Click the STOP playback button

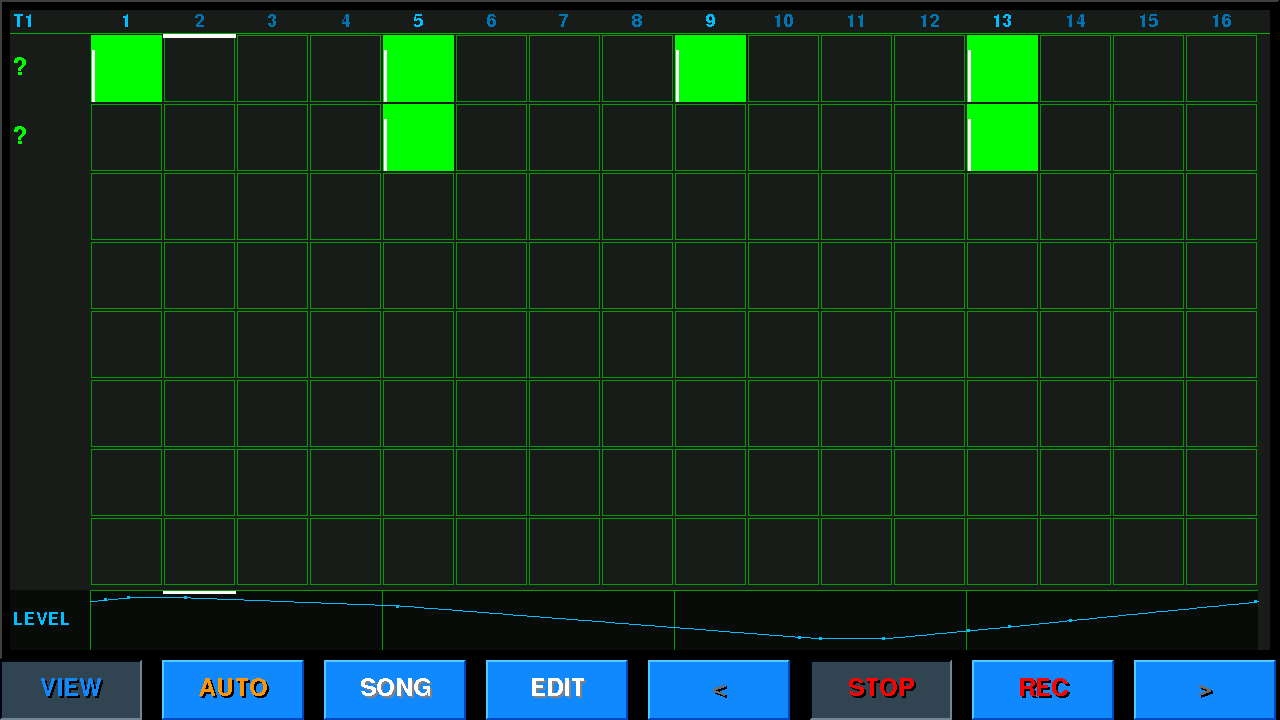click(881, 689)
